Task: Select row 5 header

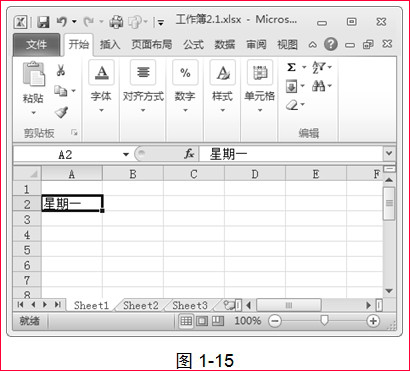Action: 27,249
